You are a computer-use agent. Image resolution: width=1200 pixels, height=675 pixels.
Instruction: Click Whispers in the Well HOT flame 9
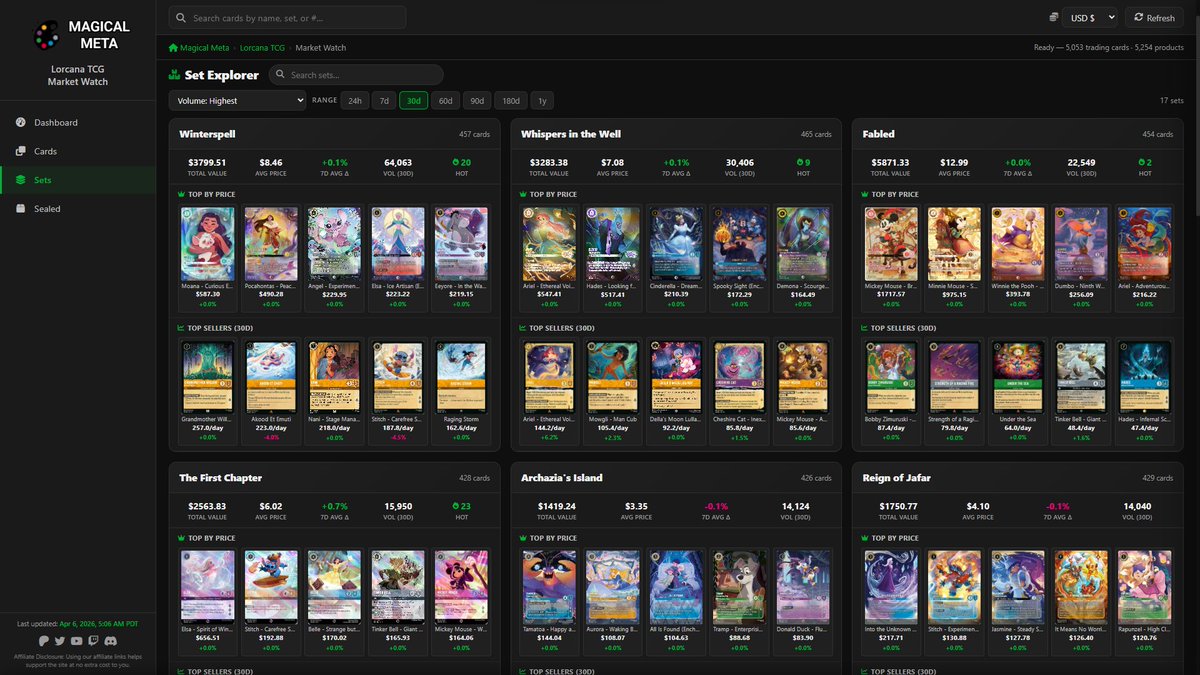click(800, 161)
